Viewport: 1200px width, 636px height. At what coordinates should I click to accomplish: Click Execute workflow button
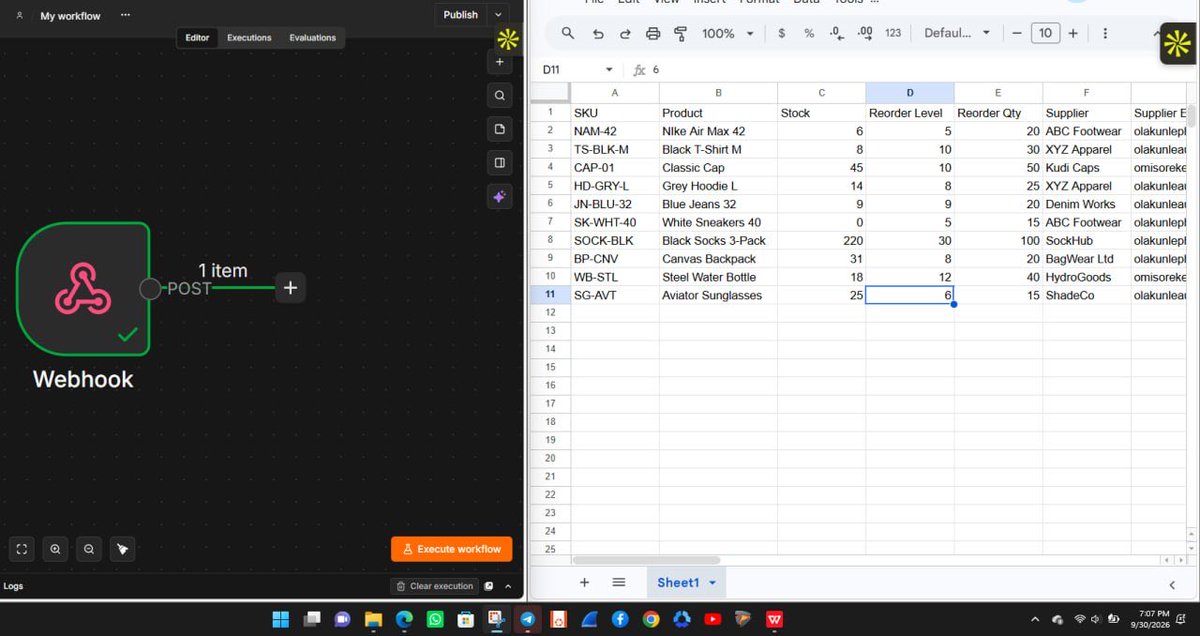(x=452, y=549)
